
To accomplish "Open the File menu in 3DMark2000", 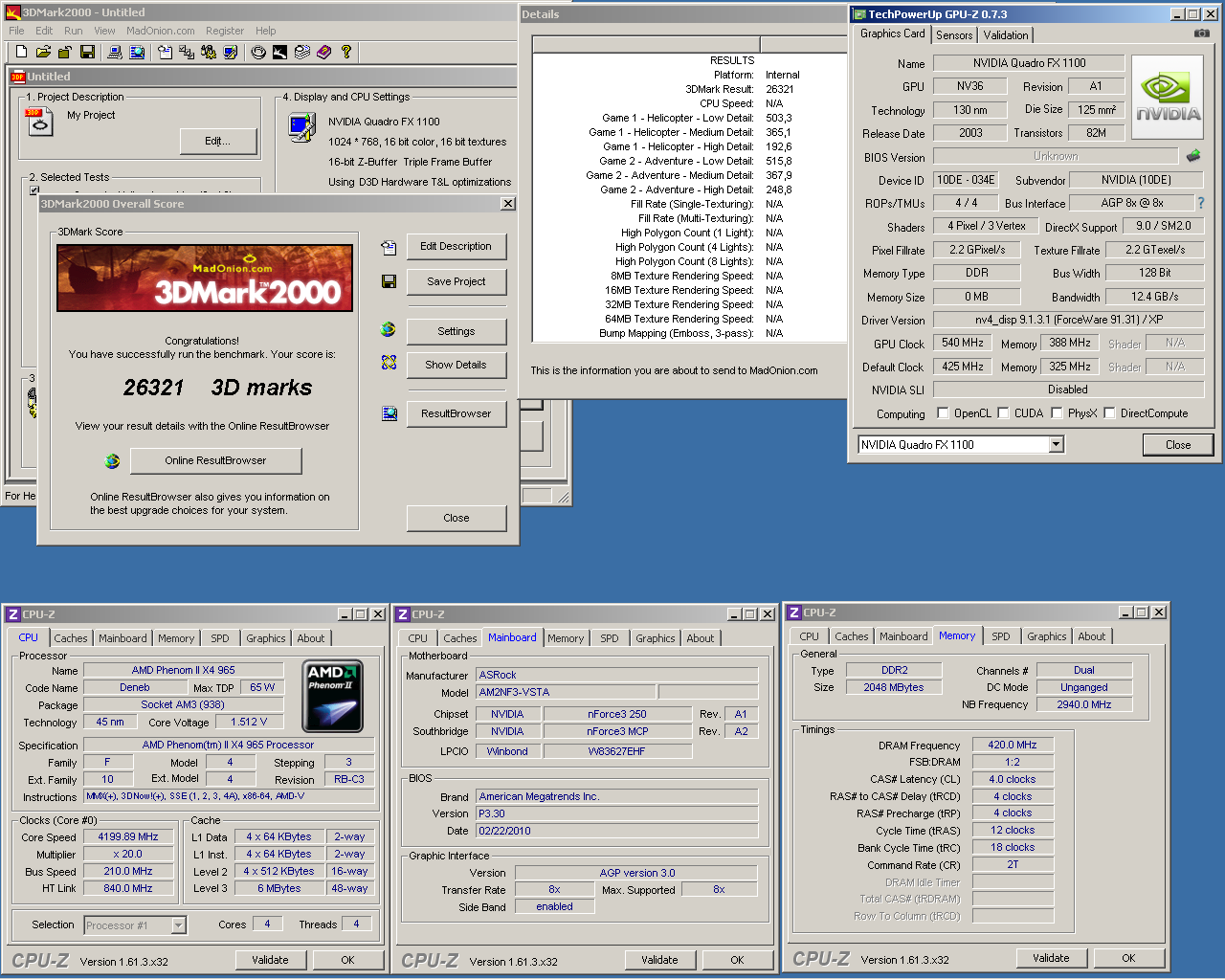I will tap(16, 31).
